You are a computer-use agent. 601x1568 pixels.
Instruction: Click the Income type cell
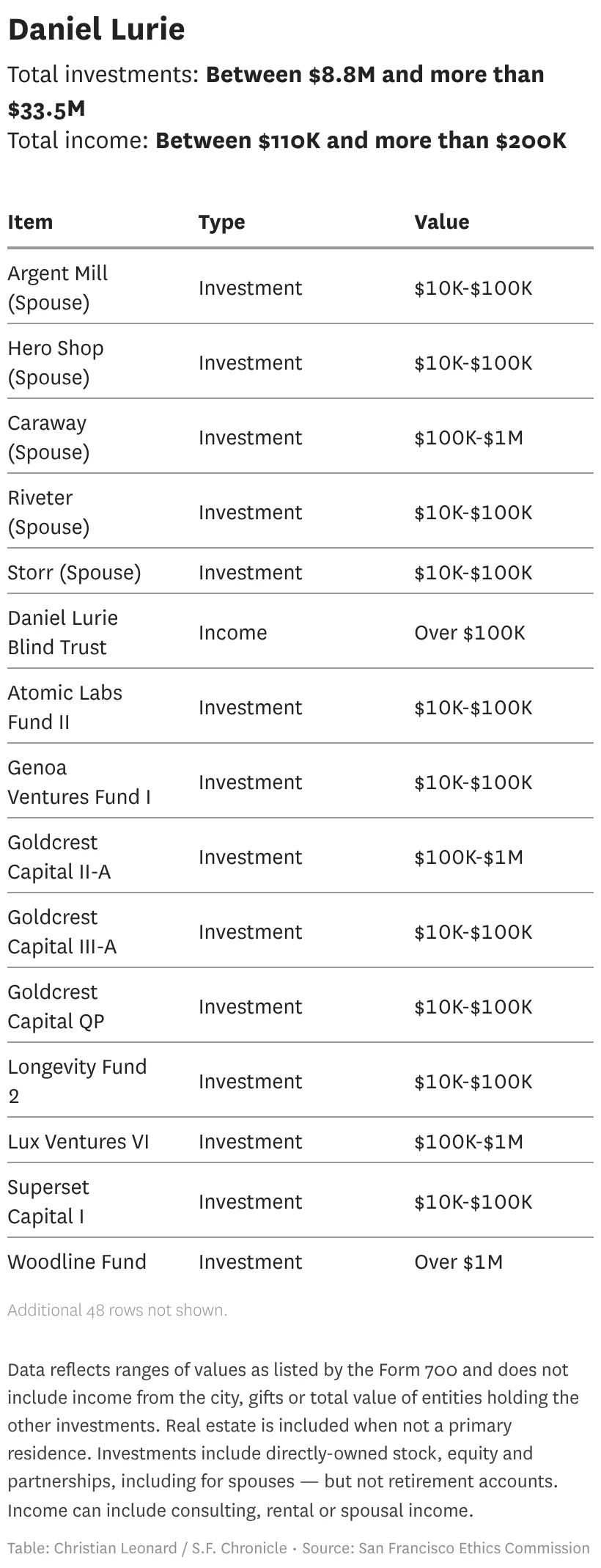[x=232, y=632]
